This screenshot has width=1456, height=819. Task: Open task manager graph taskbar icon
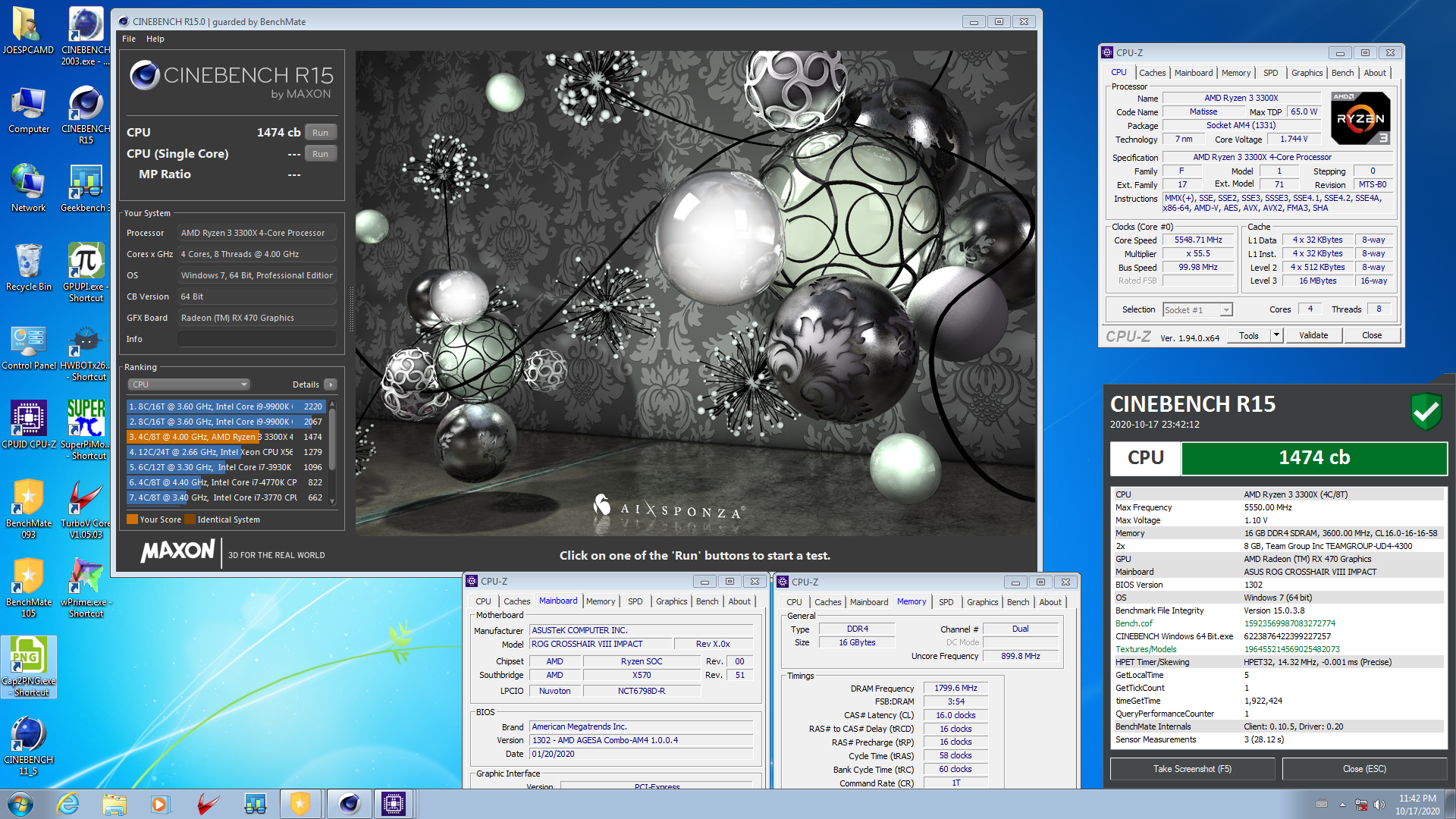[x=255, y=804]
